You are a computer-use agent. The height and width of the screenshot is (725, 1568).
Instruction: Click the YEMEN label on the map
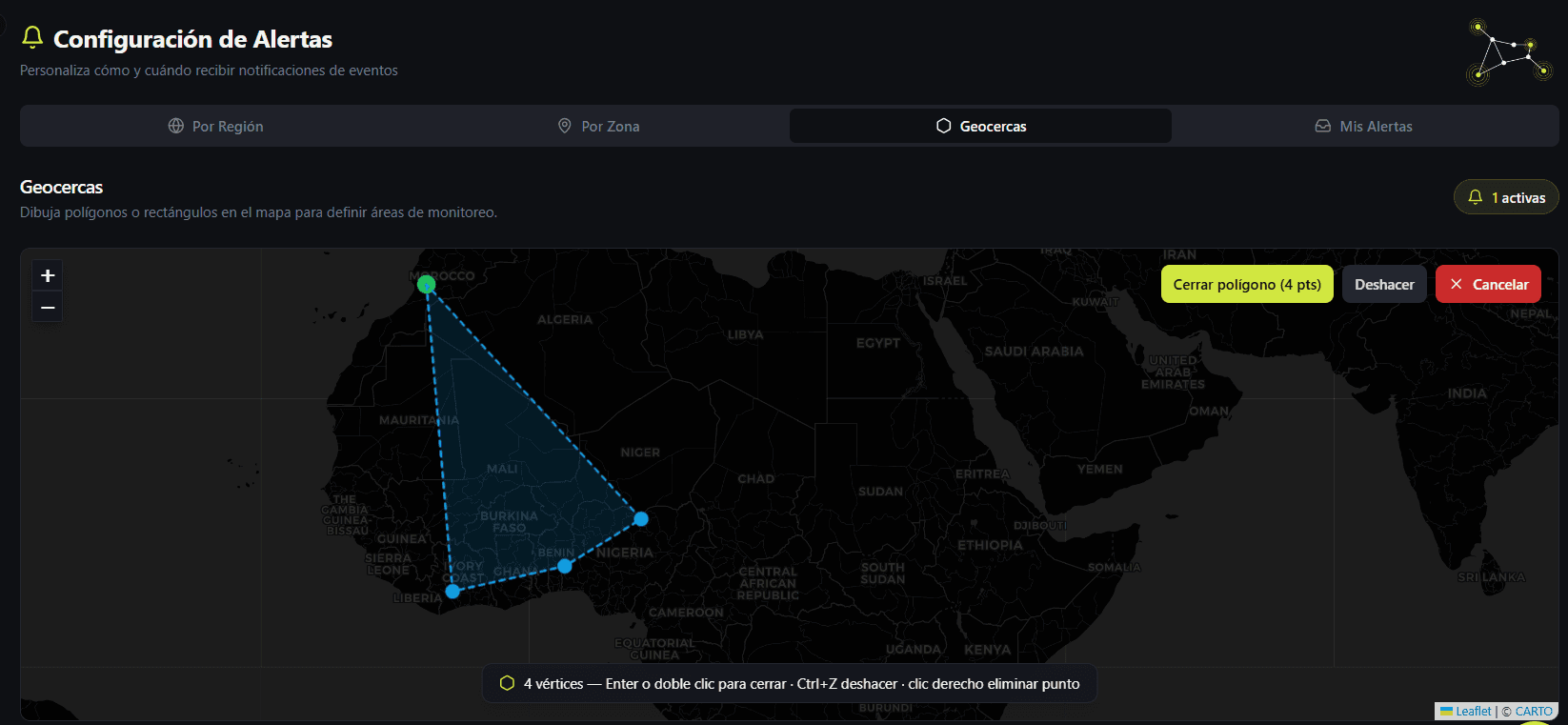tap(1100, 469)
